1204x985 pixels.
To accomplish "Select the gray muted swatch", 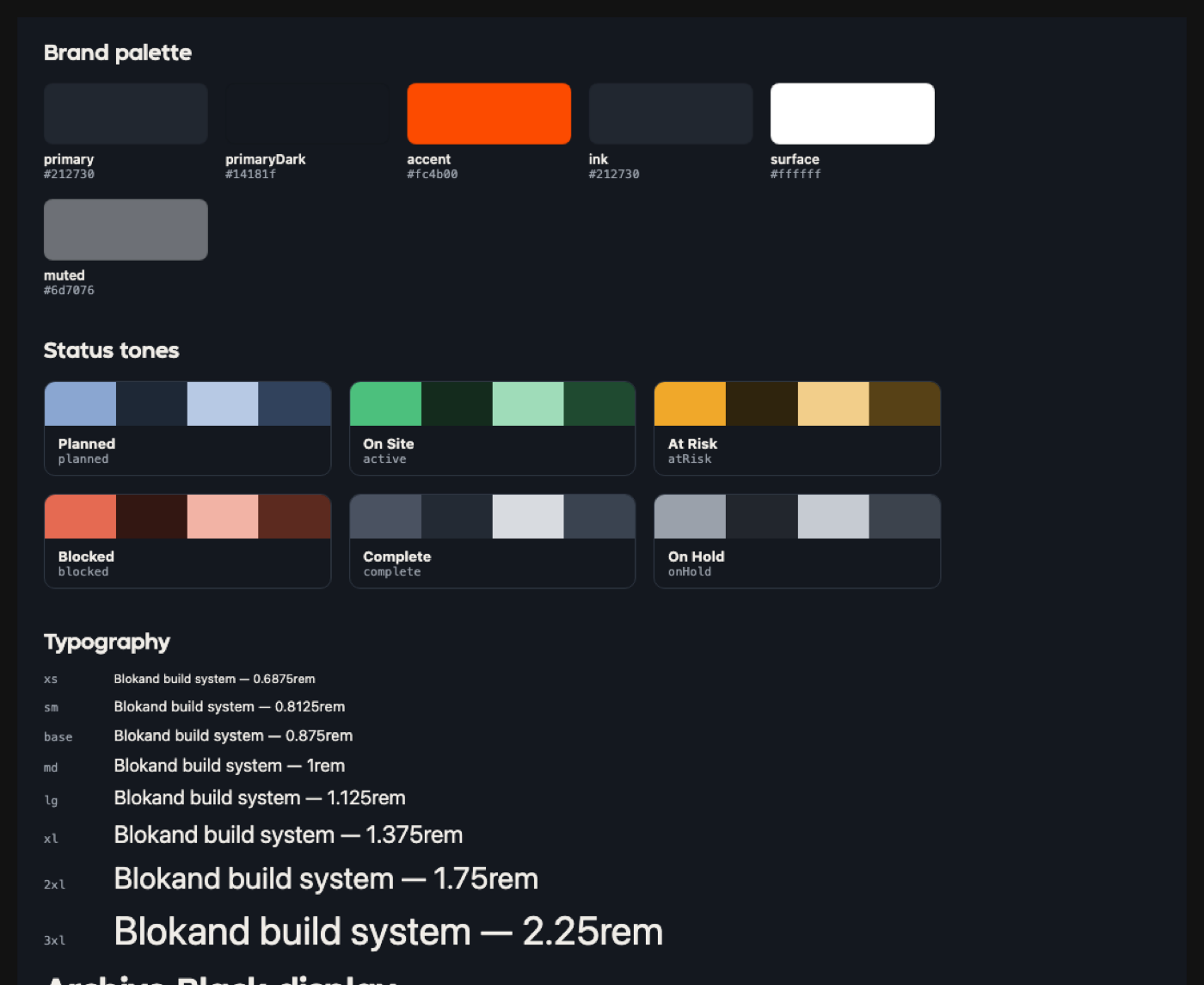I will pos(126,230).
